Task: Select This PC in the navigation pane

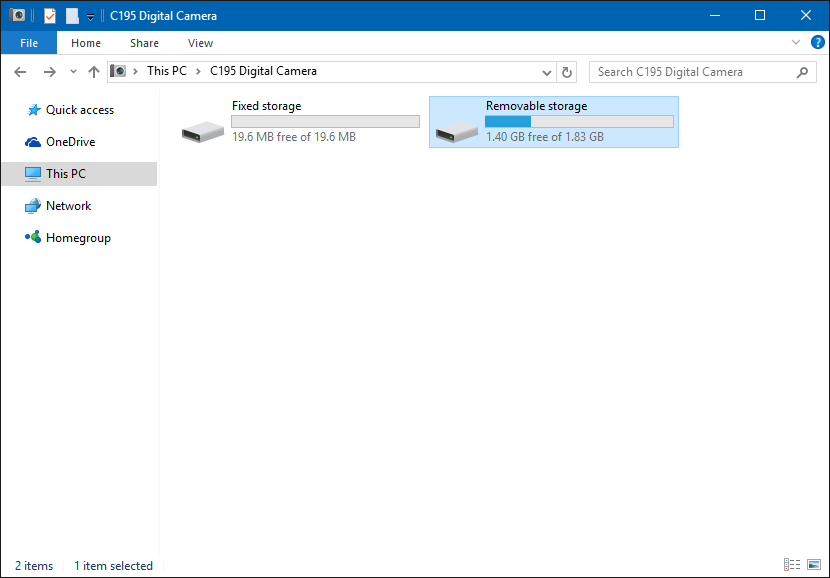Action: click(x=79, y=174)
